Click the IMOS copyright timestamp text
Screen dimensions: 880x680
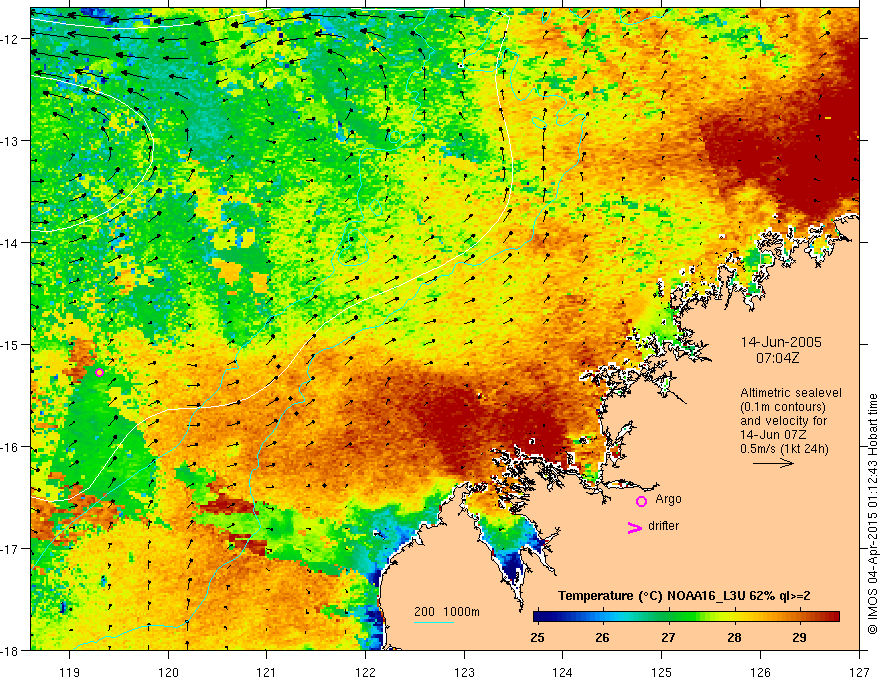coord(872,515)
